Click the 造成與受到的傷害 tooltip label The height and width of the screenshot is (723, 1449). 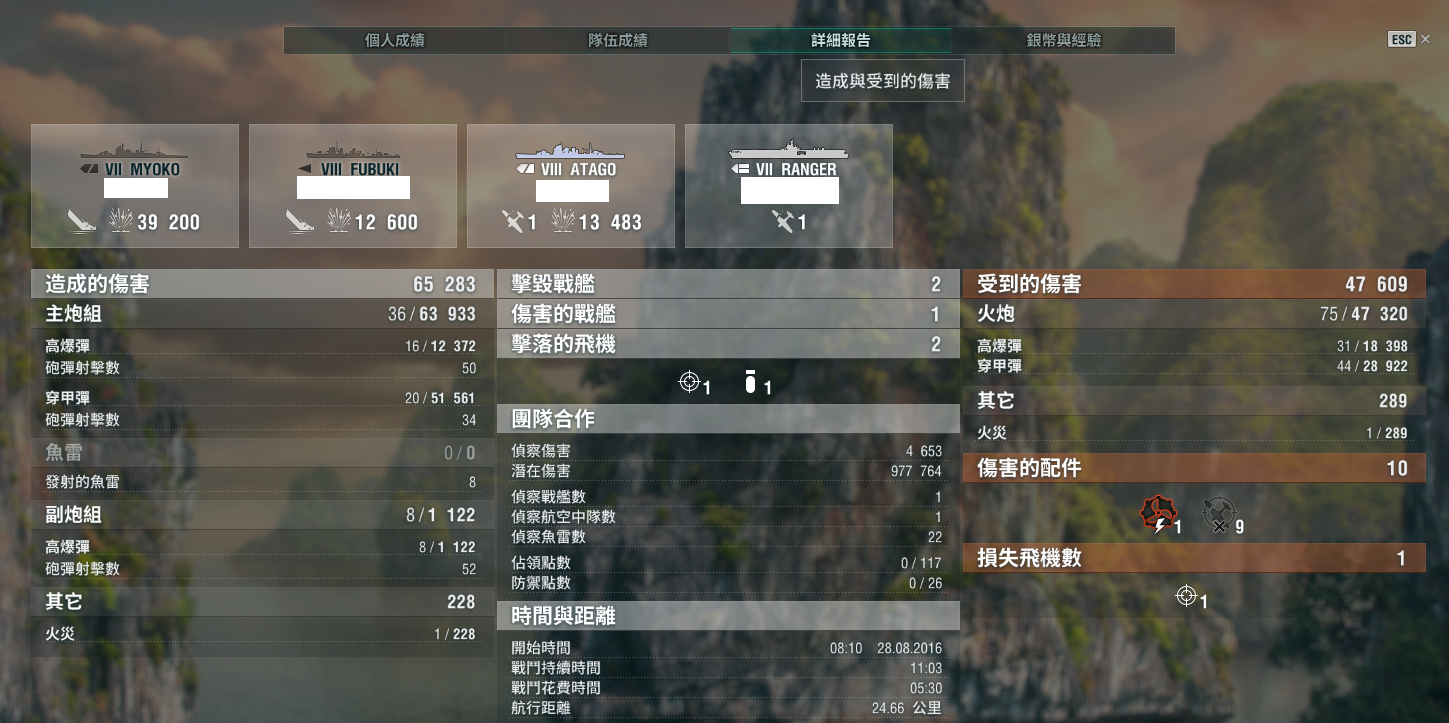(x=882, y=81)
